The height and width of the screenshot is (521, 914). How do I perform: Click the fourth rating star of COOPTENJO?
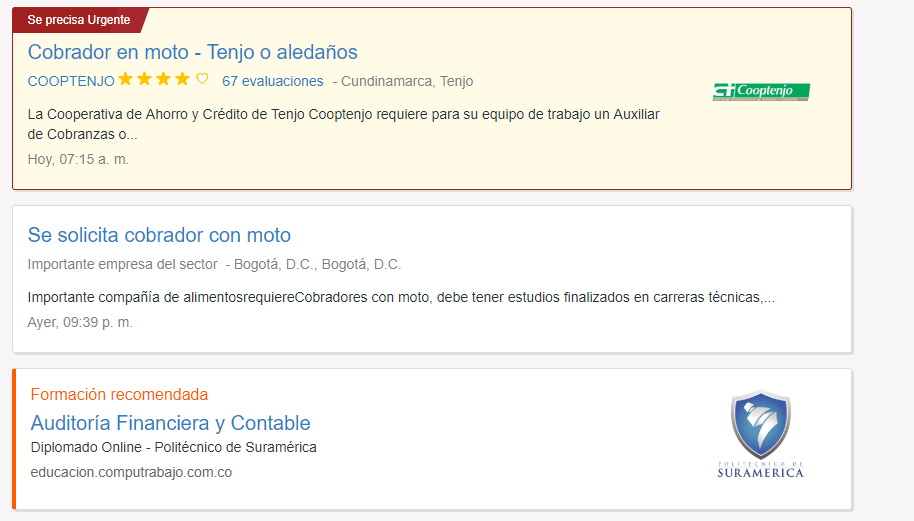182,79
